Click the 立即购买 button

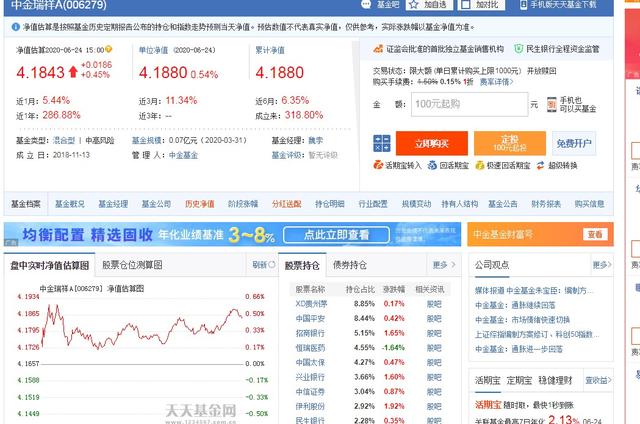pyautogui.click(x=432, y=143)
